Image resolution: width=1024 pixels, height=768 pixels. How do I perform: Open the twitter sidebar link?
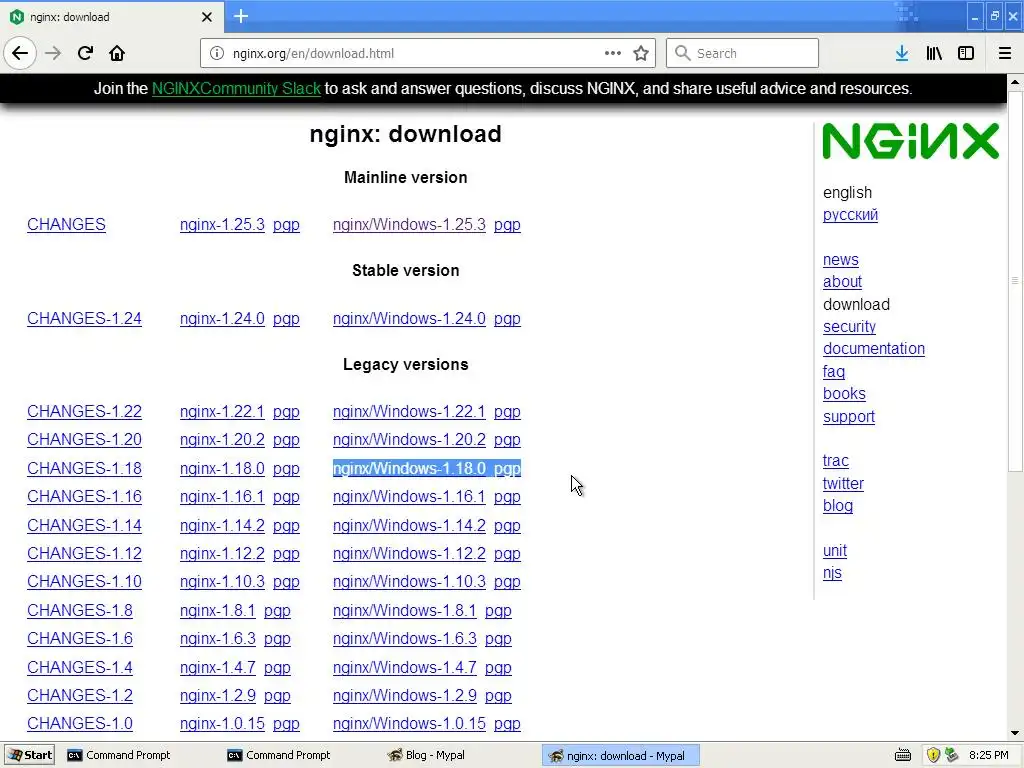(x=843, y=484)
